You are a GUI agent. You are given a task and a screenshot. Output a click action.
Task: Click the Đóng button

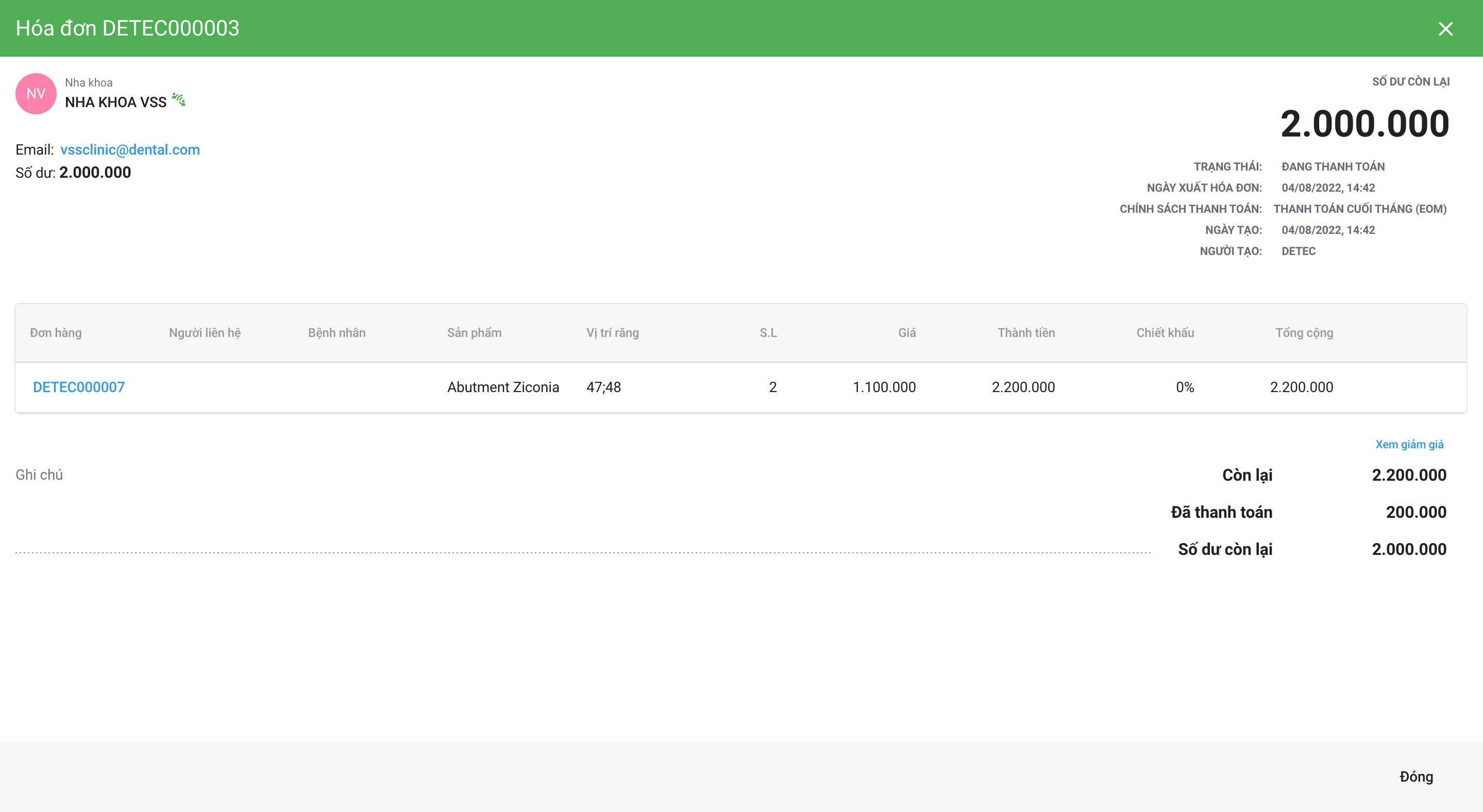(x=1416, y=776)
